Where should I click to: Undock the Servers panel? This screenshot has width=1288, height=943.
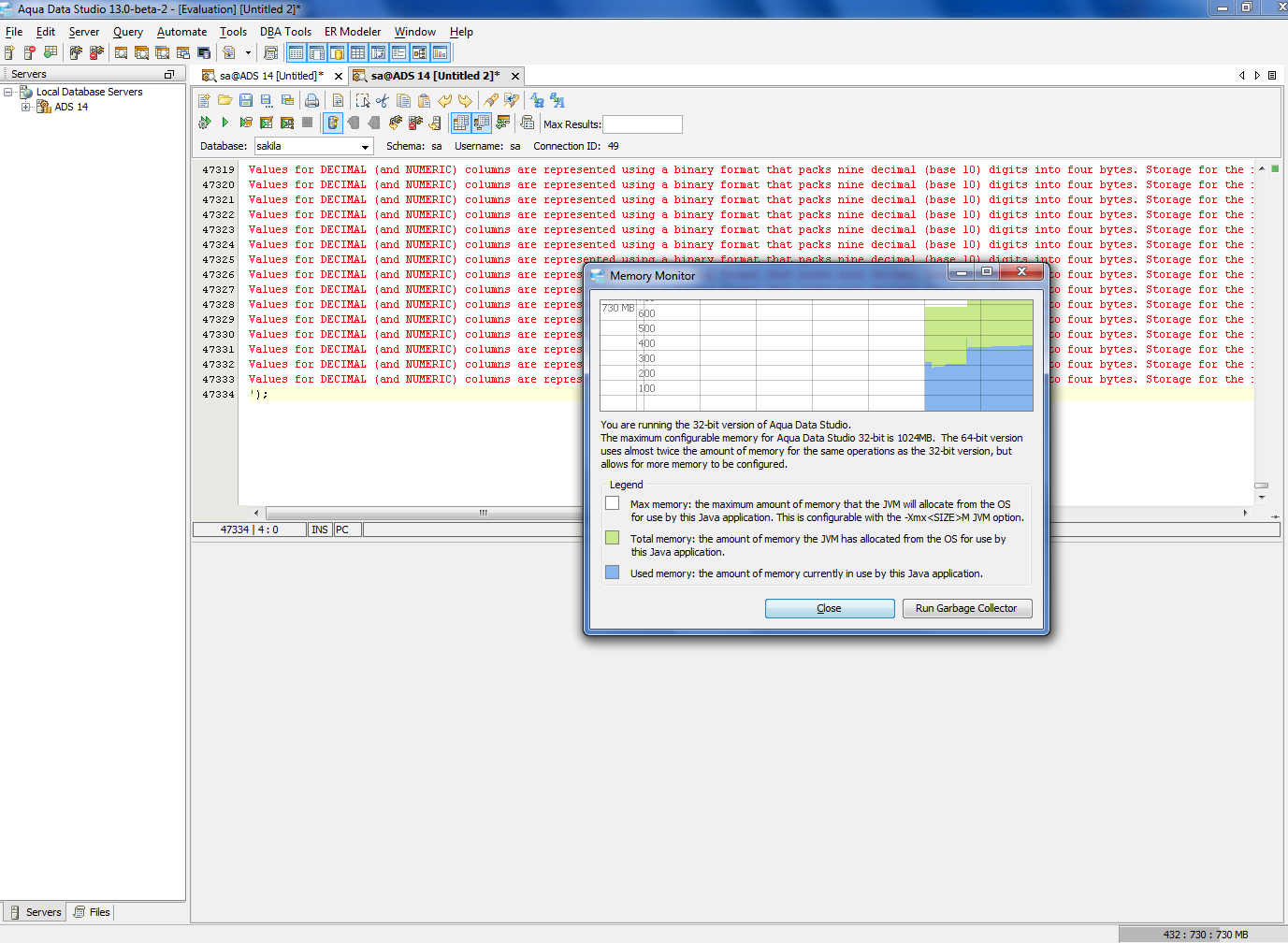pos(169,74)
